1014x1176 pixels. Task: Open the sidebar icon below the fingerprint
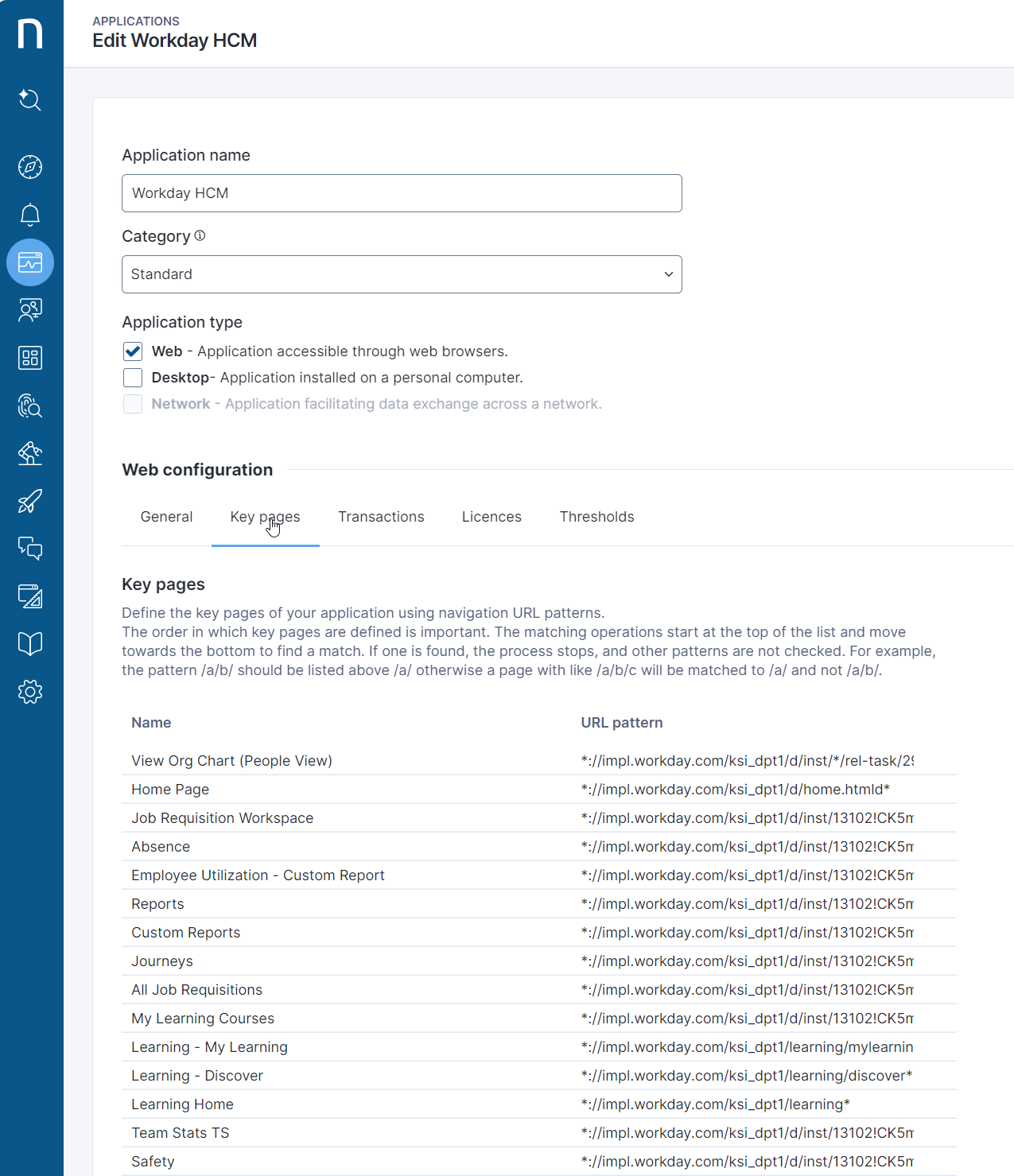30,453
